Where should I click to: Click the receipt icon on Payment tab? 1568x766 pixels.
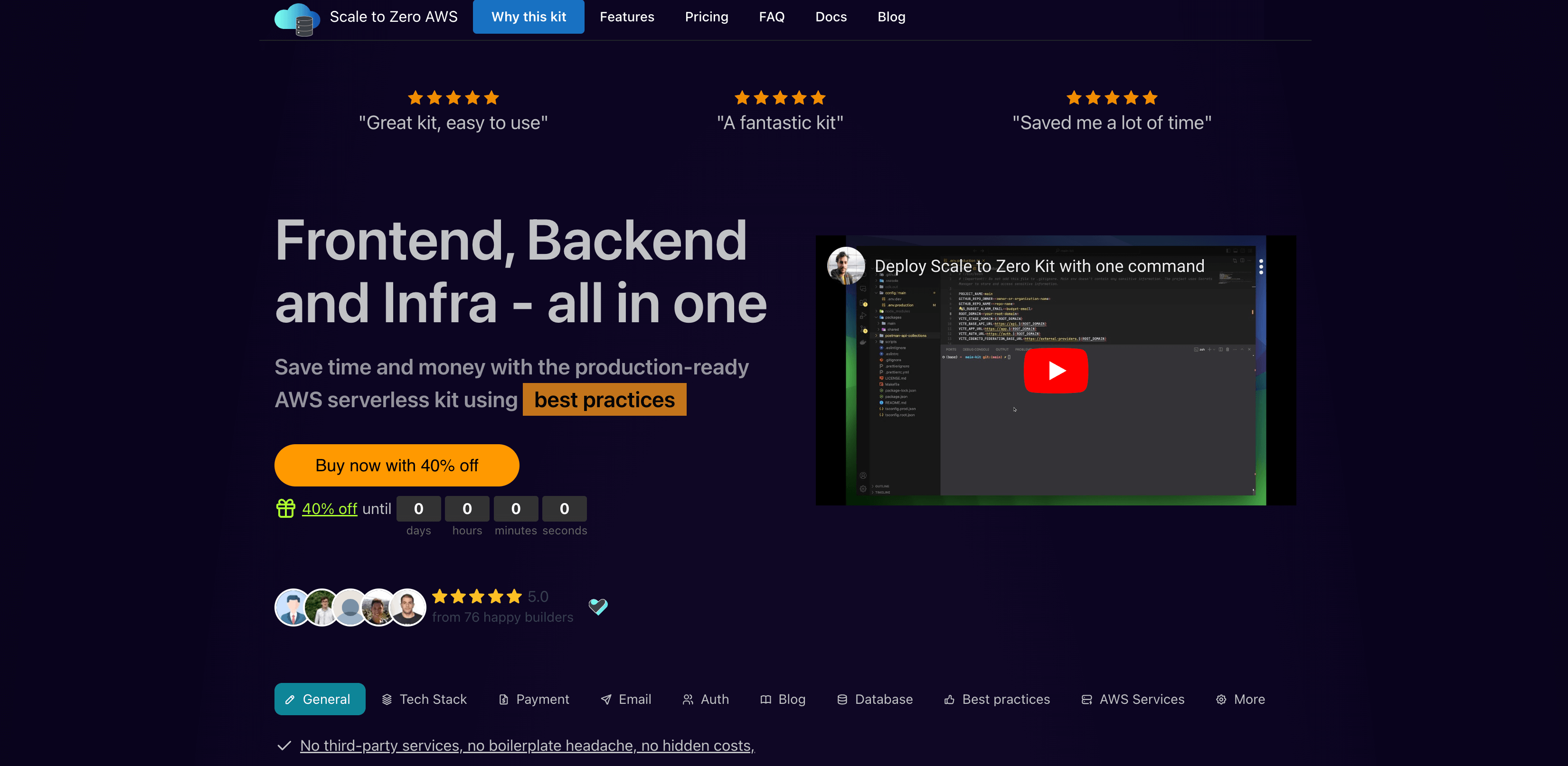coord(503,700)
